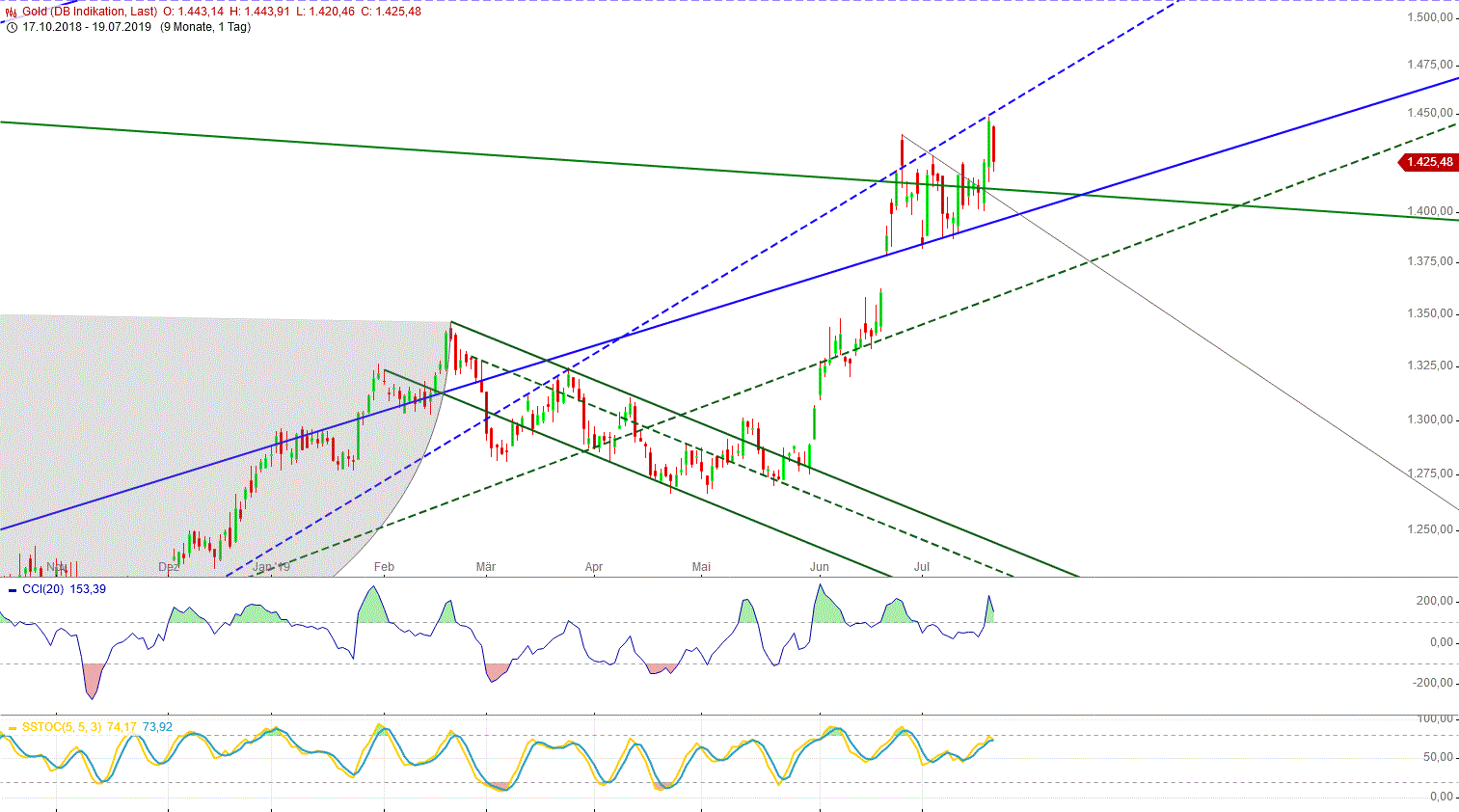Click the "1.450,00" price axis label
The image size is (1459, 812).
[x=1429, y=113]
